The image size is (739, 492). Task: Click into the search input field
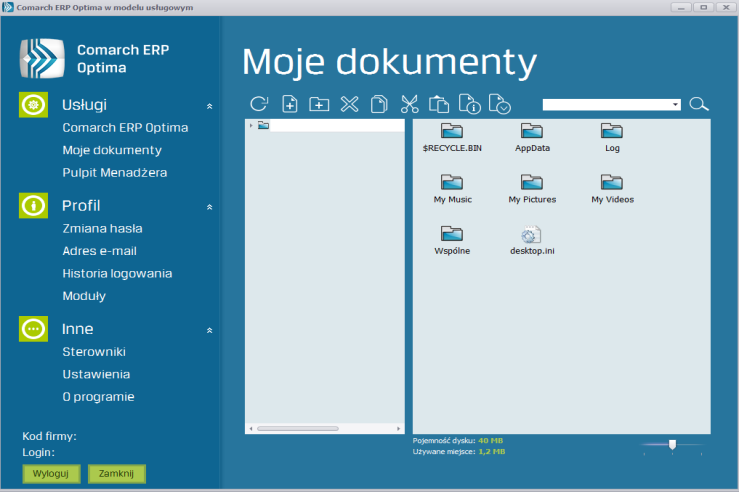click(607, 104)
